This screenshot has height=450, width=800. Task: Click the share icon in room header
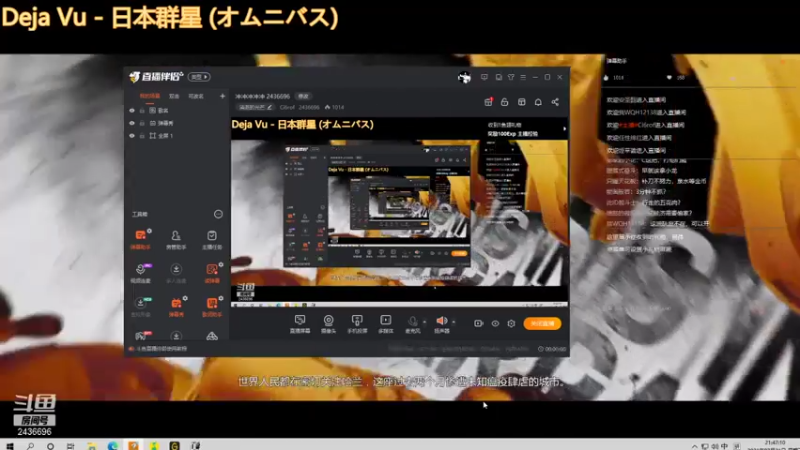555,102
